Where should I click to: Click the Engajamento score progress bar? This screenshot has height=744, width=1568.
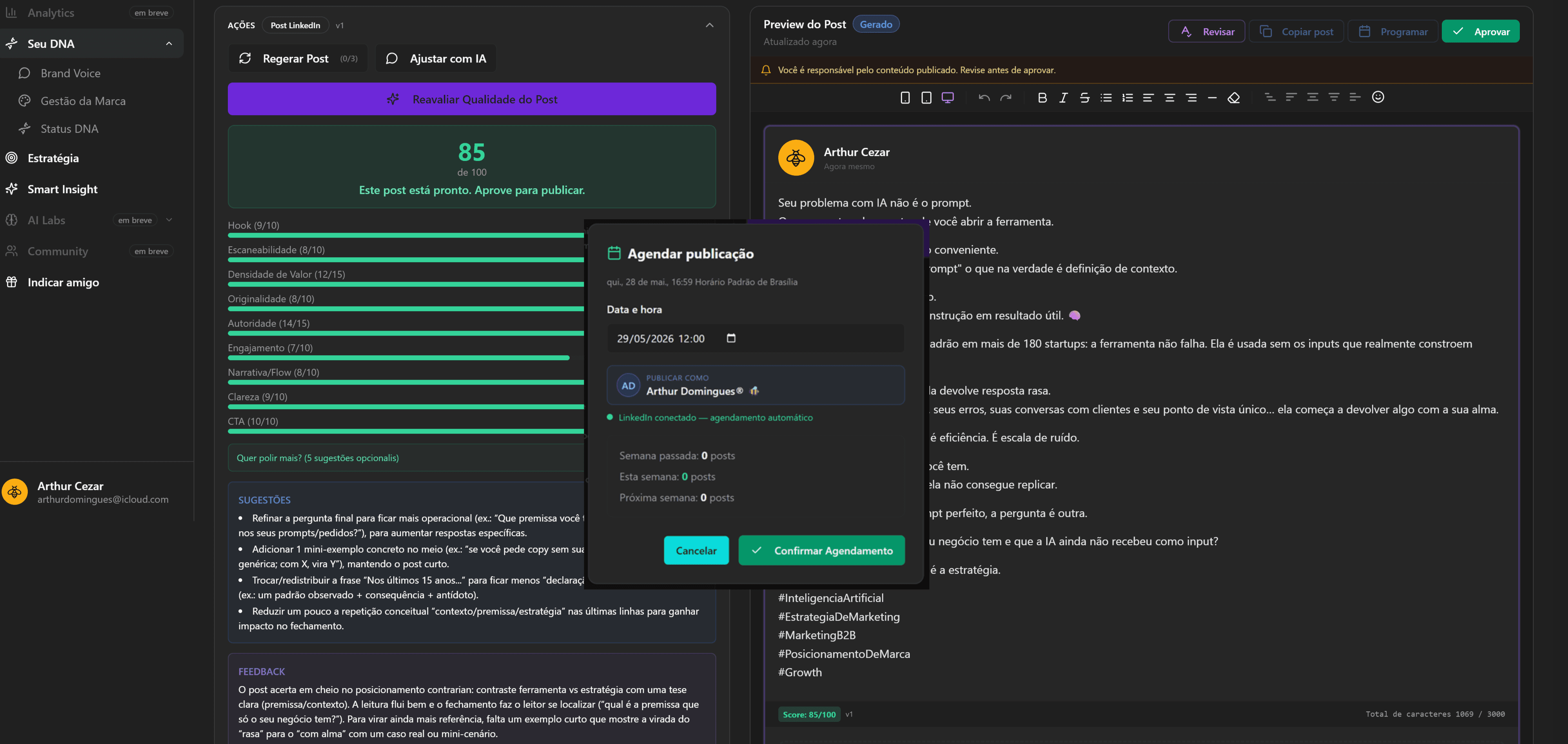pyautogui.click(x=399, y=358)
